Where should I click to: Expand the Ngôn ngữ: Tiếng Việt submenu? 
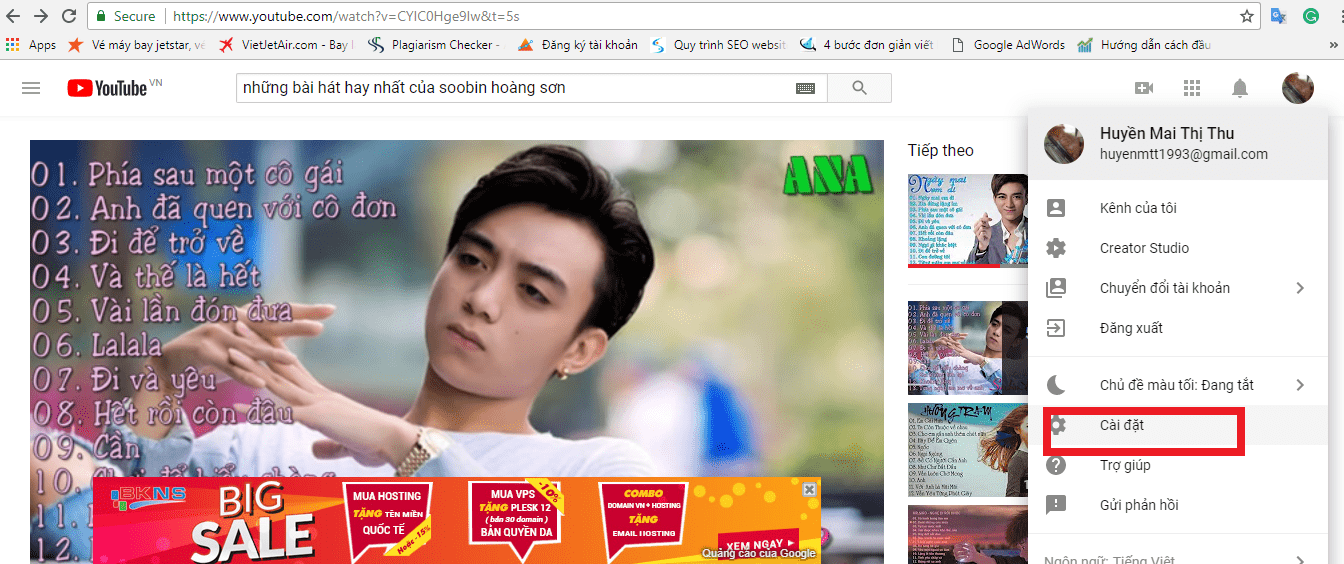1300,560
